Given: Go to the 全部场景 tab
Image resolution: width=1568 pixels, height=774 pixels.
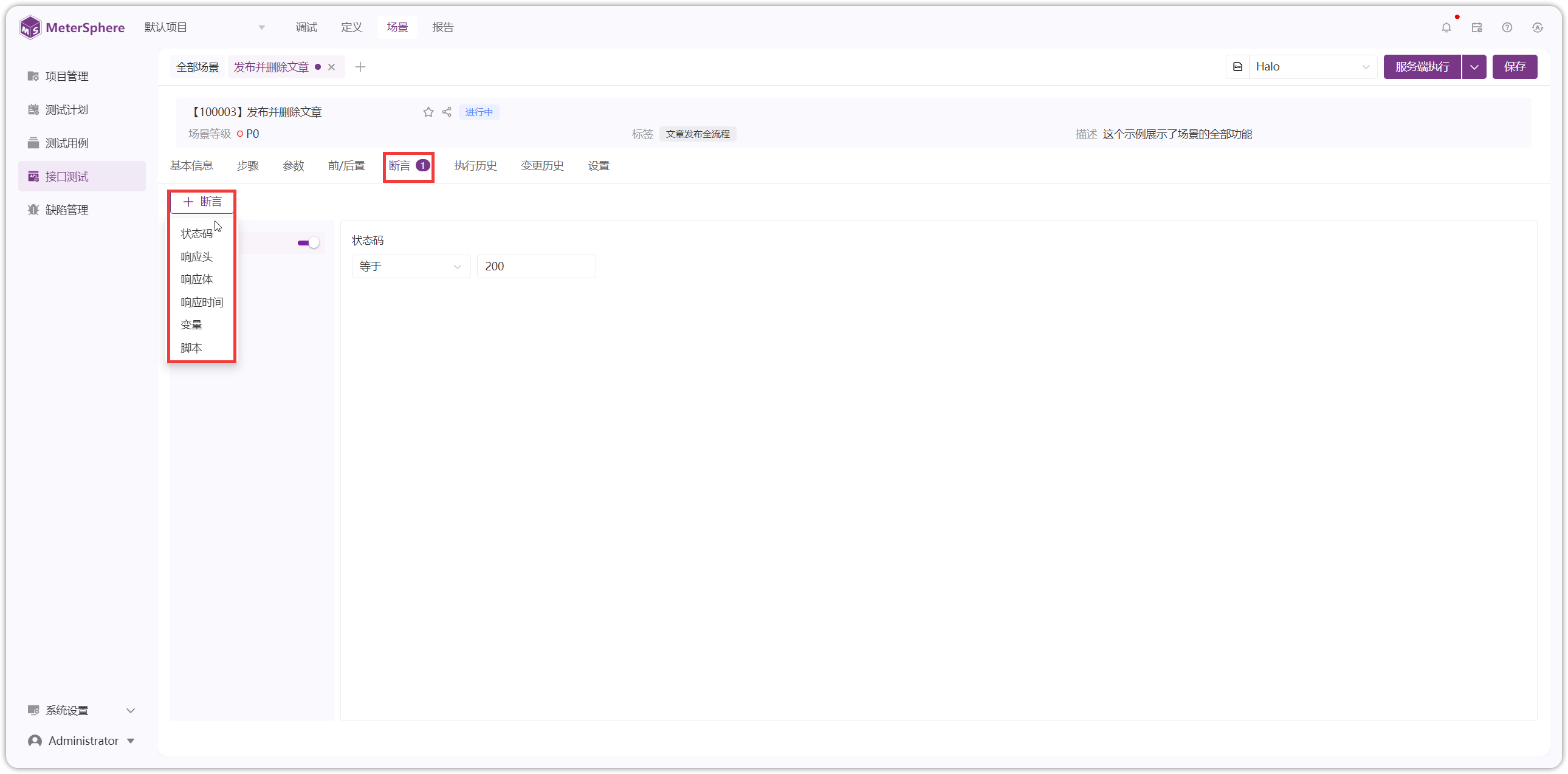Looking at the screenshot, I should pos(198,67).
